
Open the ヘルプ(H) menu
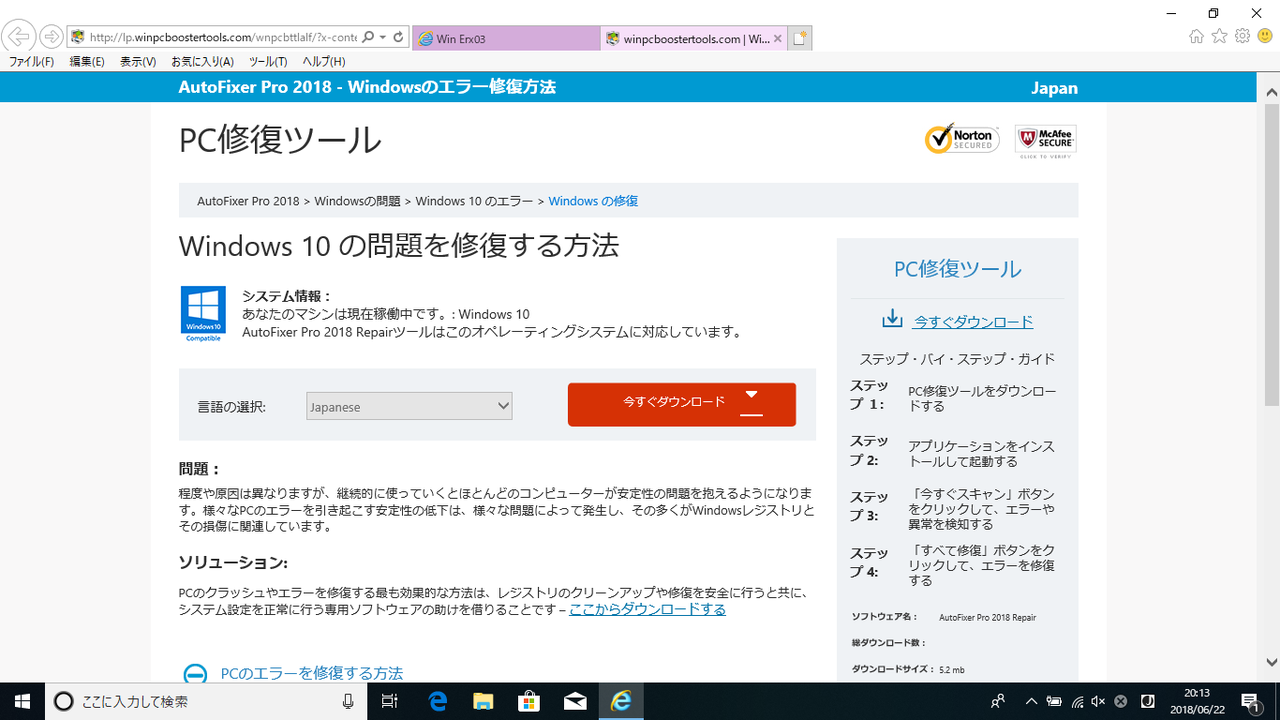tap(324, 62)
